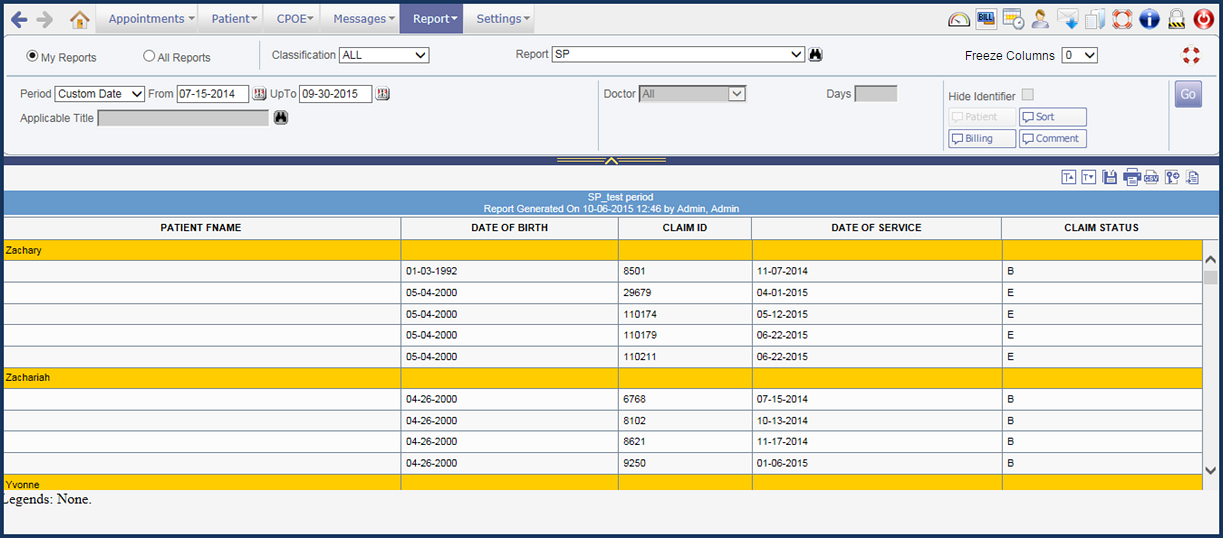Click the Days input field
1223x538 pixels.
coord(876,94)
